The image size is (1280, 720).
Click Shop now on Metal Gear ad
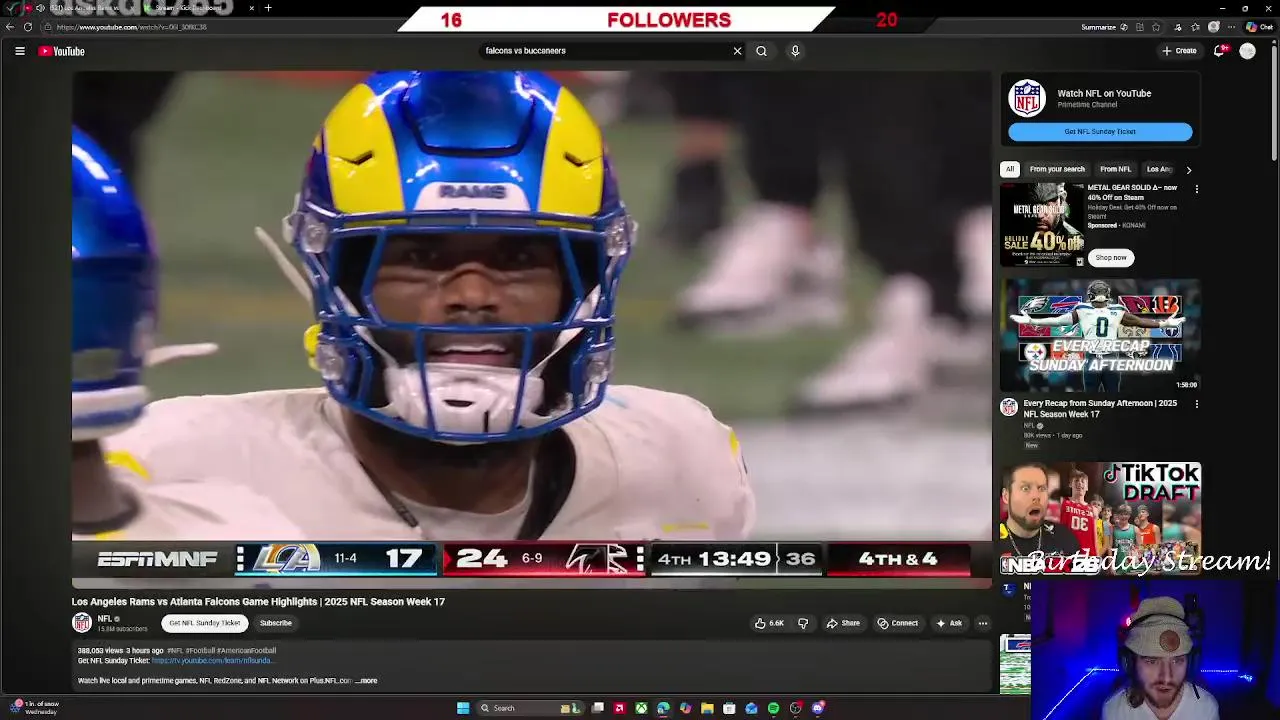click(1110, 258)
